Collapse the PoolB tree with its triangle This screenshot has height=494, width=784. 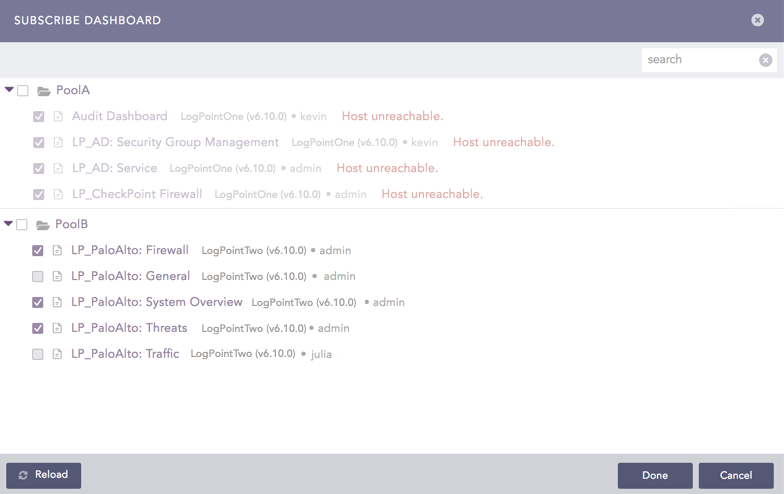click(8, 224)
